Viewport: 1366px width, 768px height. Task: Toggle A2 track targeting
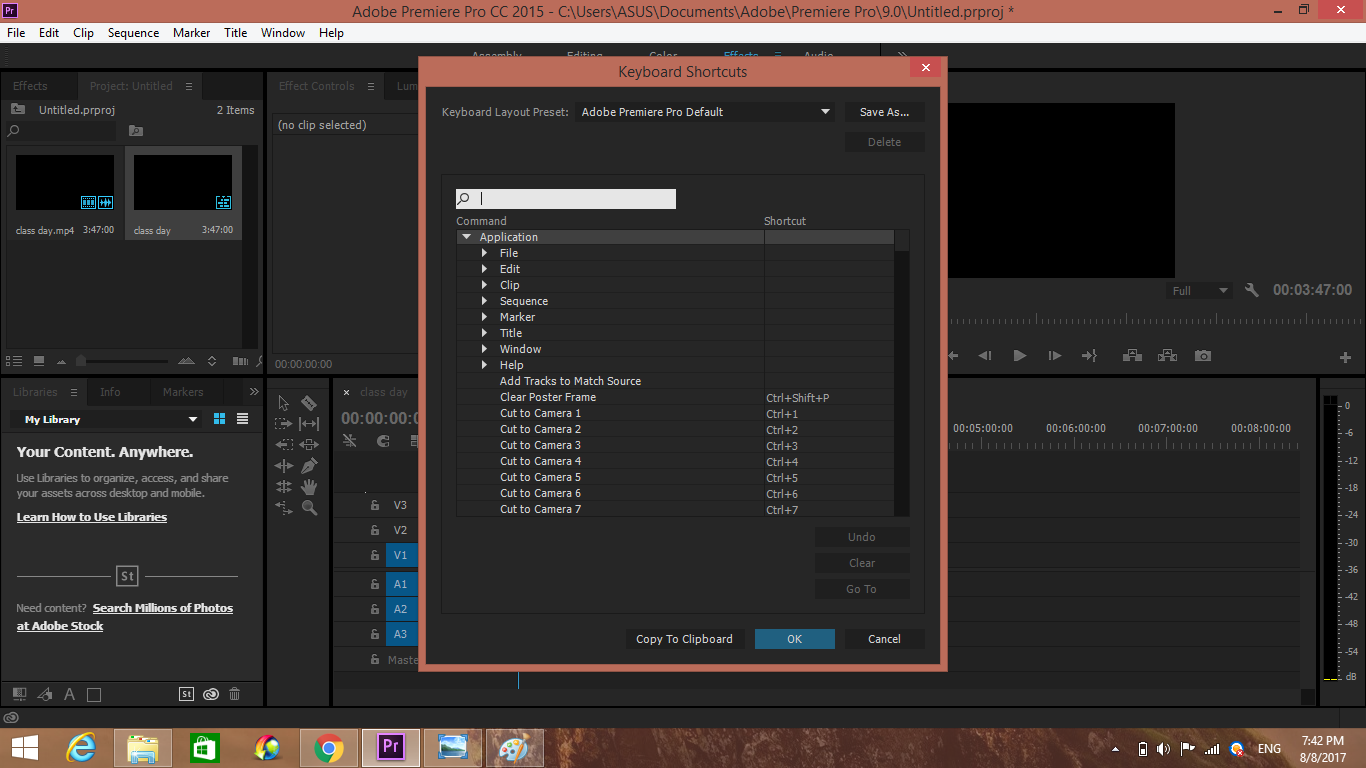[399, 609]
